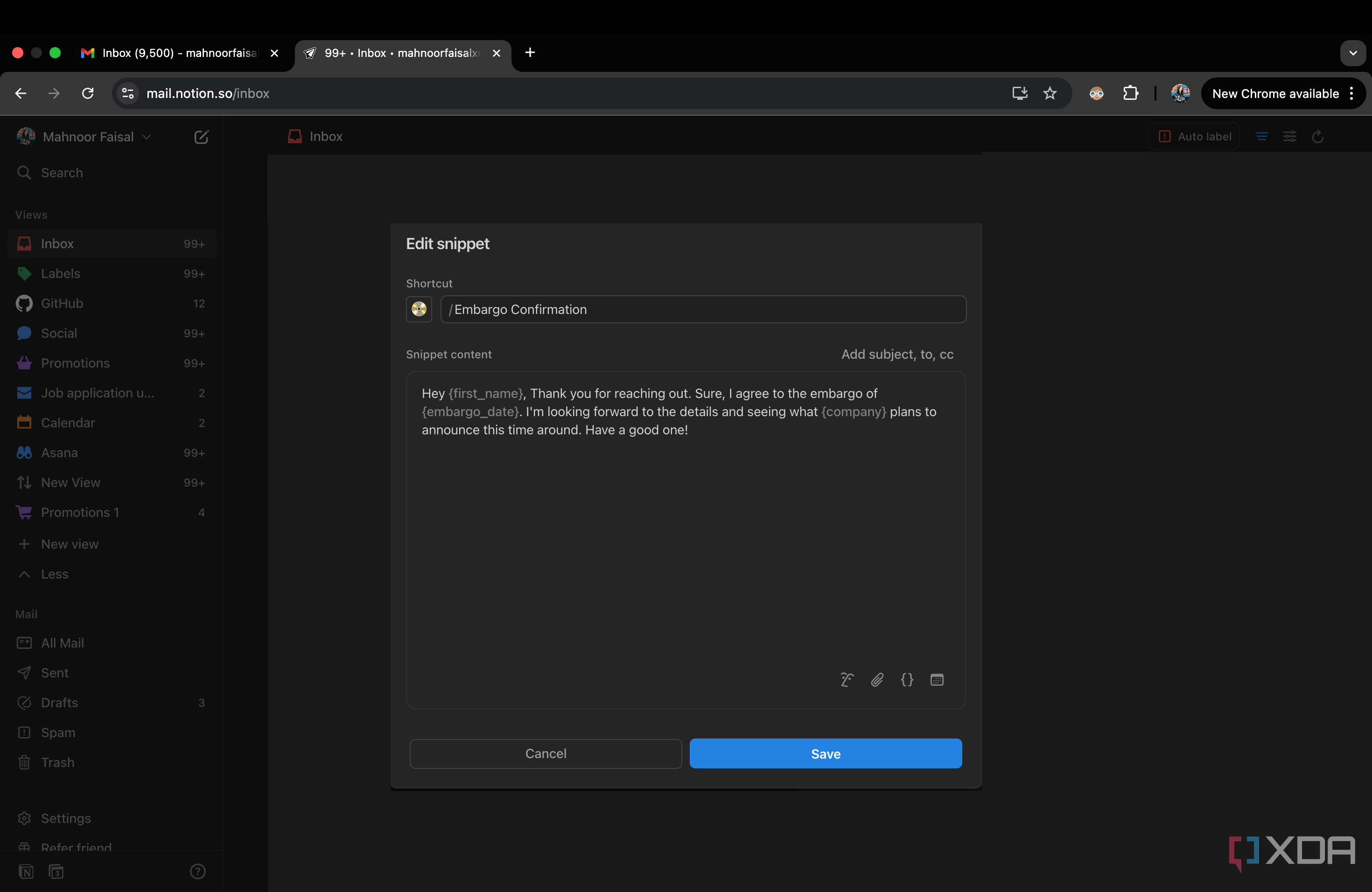The height and width of the screenshot is (892, 1372).
Task: Open the Trash folder
Action: point(112,763)
